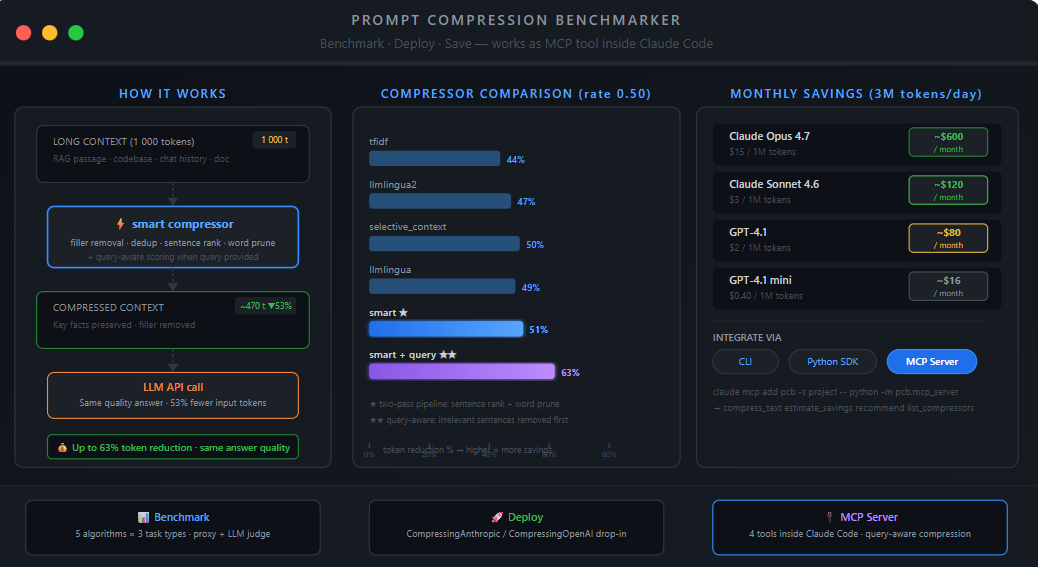
Task: Click the ~$120 / month savings badge
Action: tap(948, 190)
